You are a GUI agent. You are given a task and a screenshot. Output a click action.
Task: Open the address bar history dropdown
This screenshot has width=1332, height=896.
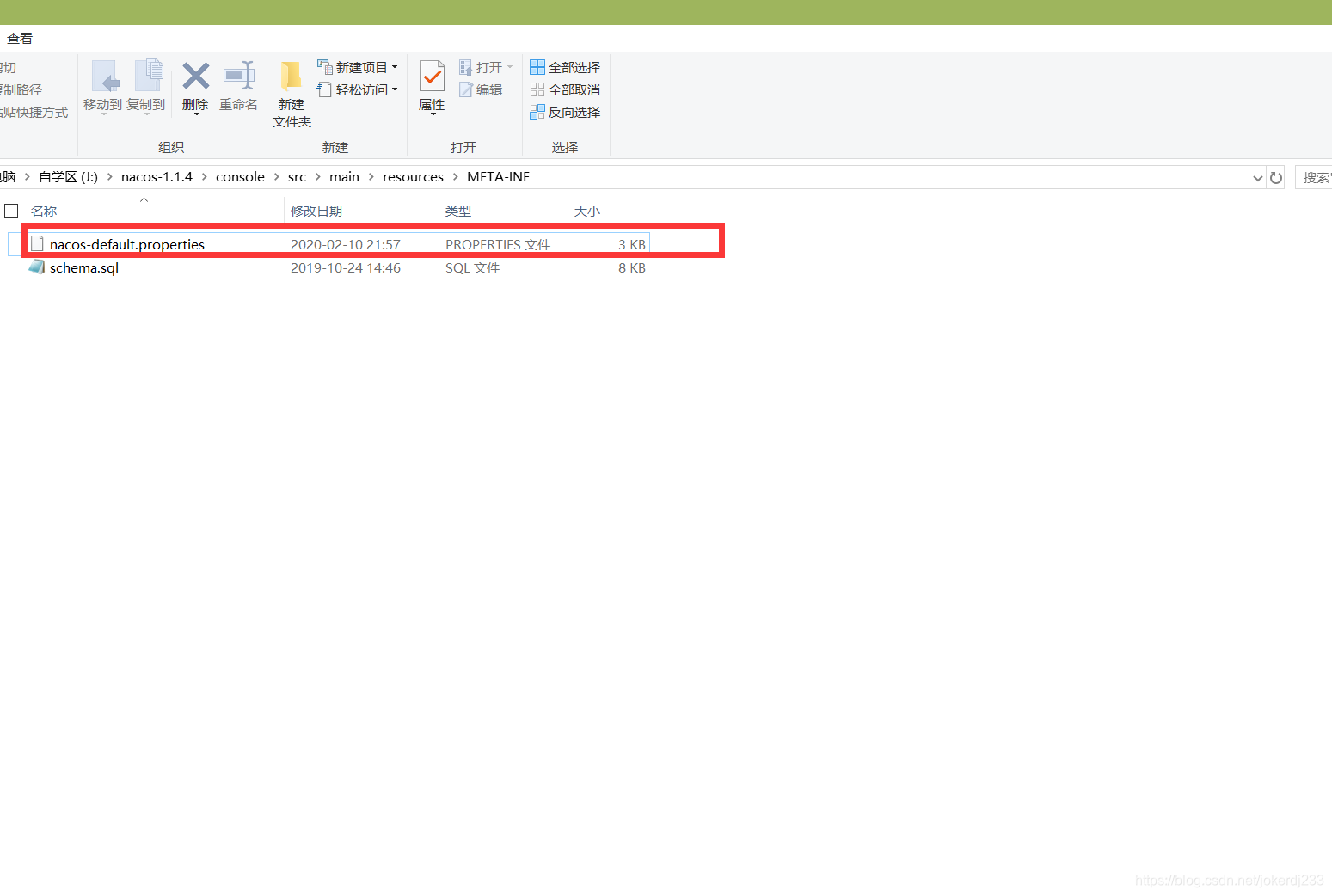pyautogui.click(x=1258, y=178)
